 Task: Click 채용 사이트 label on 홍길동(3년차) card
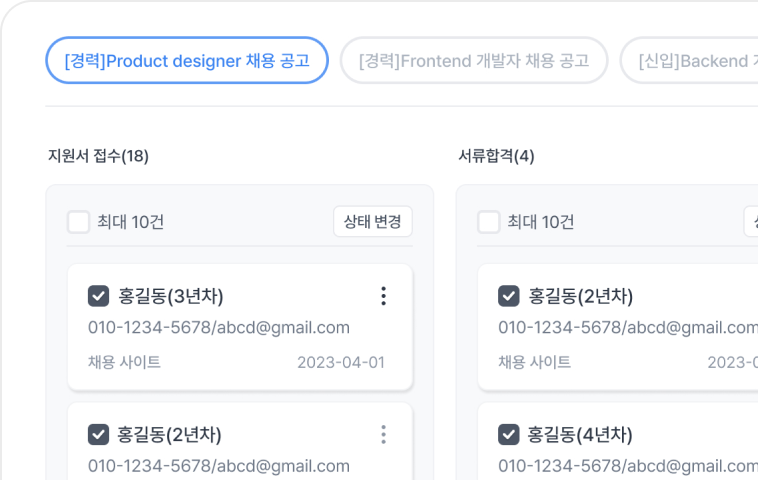click(x=124, y=362)
